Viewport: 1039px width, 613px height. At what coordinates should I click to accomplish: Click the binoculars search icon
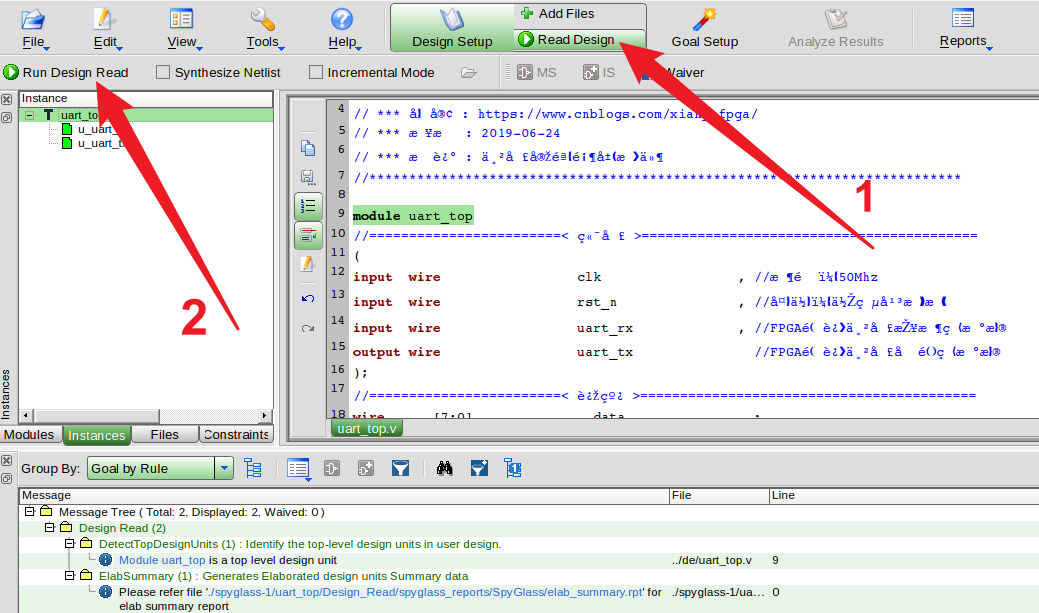click(x=446, y=468)
